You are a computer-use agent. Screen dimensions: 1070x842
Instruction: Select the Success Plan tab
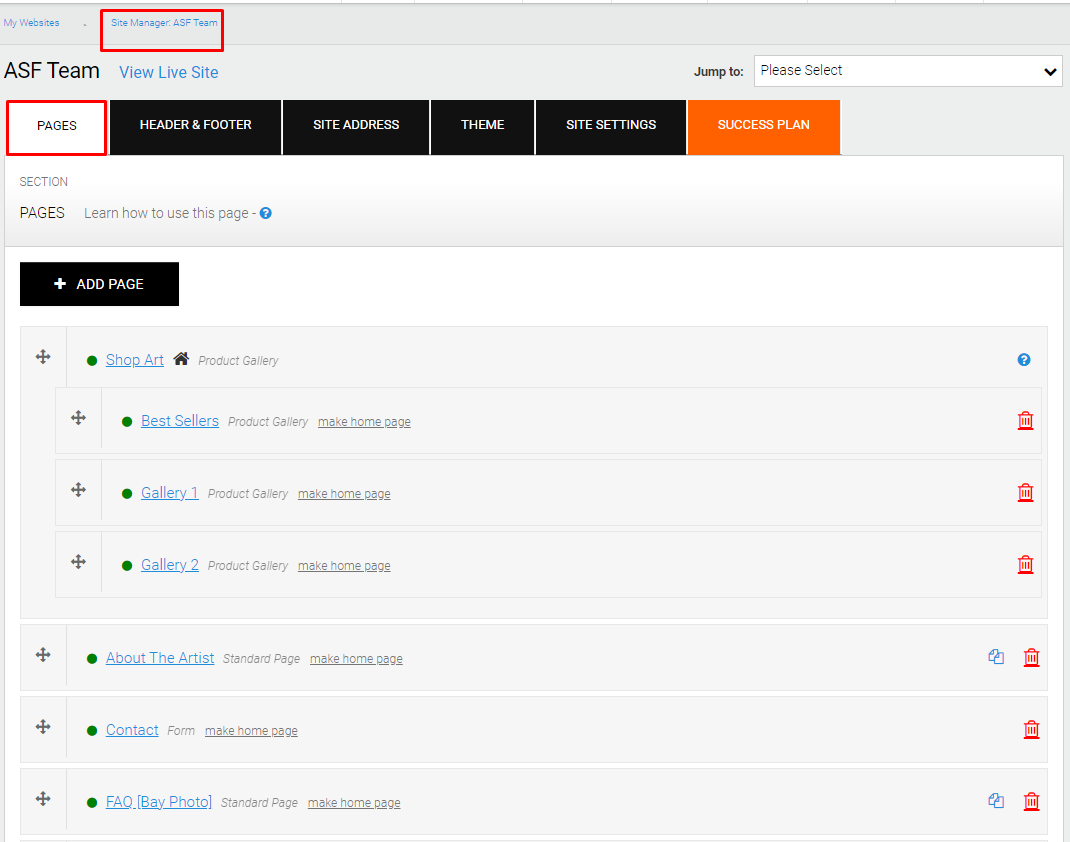click(763, 126)
